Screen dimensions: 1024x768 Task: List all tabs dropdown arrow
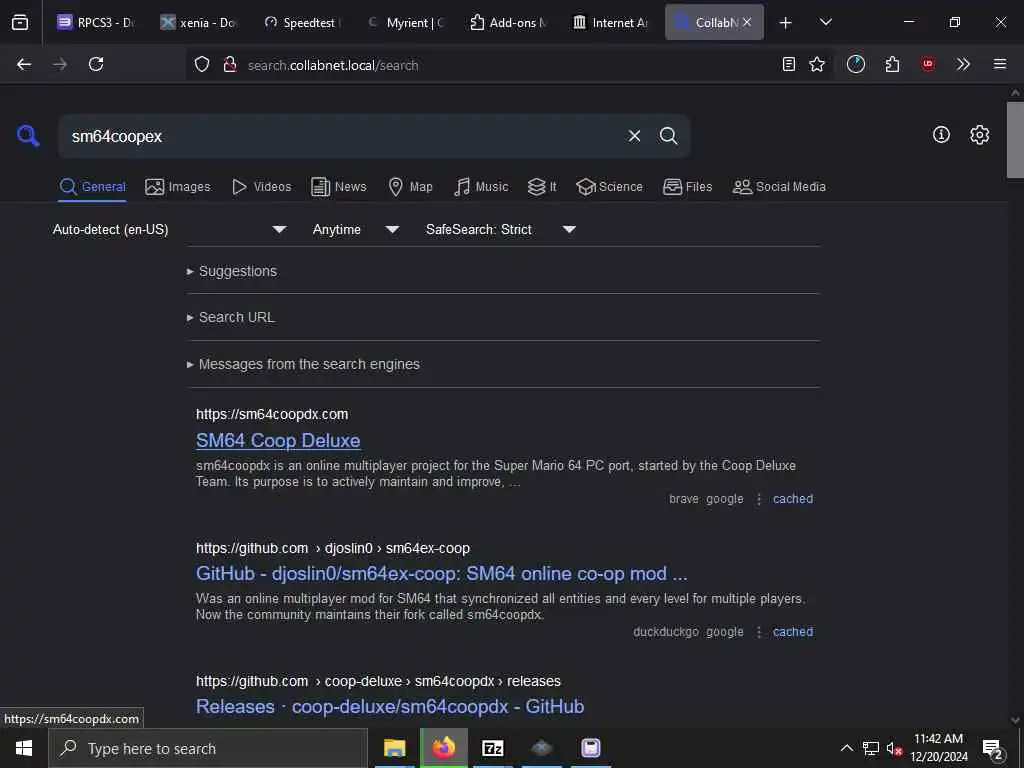point(825,22)
